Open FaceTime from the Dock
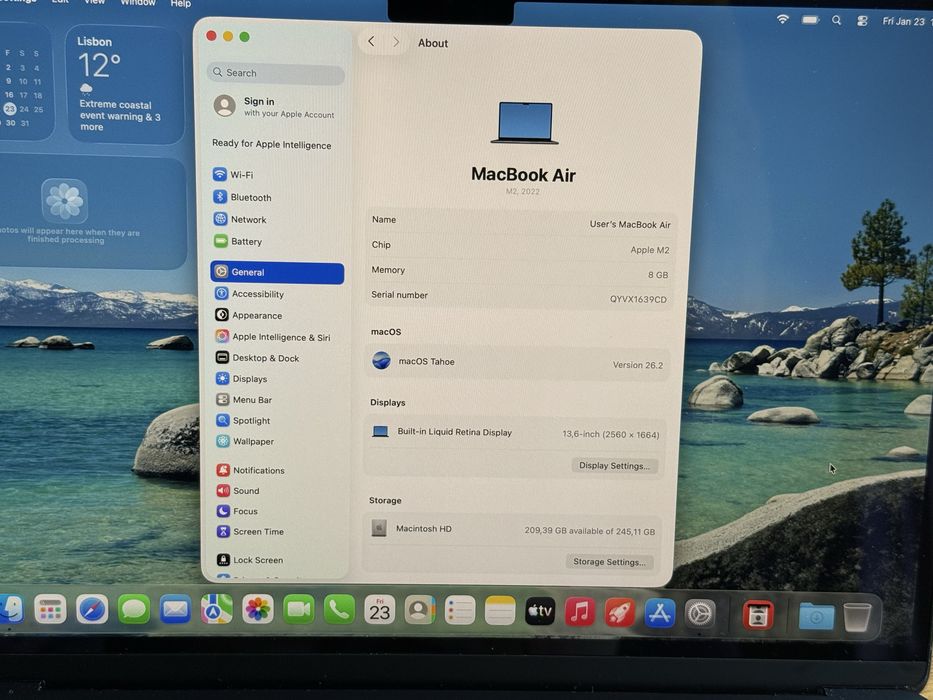 click(299, 610)
